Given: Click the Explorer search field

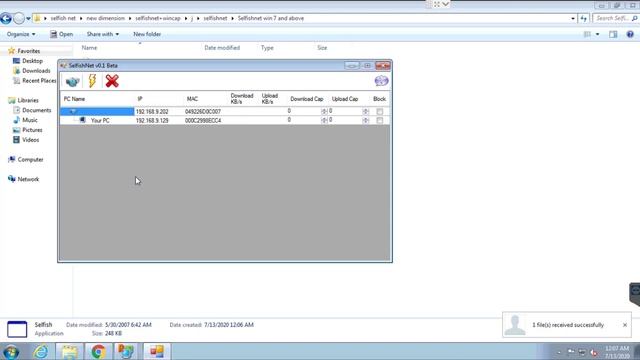Looking at the screenshot, I should click(x=616, y=18).
